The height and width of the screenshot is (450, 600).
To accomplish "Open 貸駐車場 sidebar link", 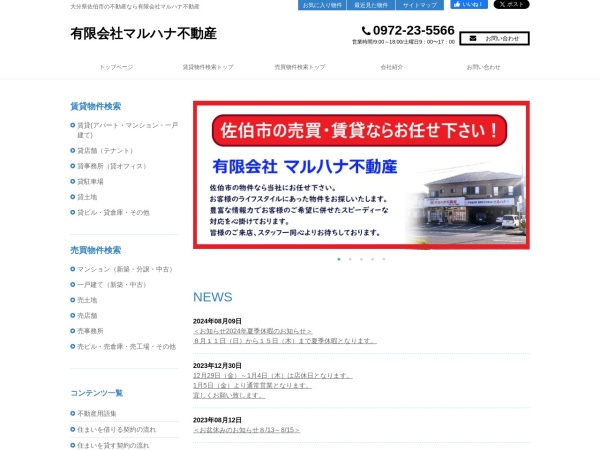I will tap(90, 182).
